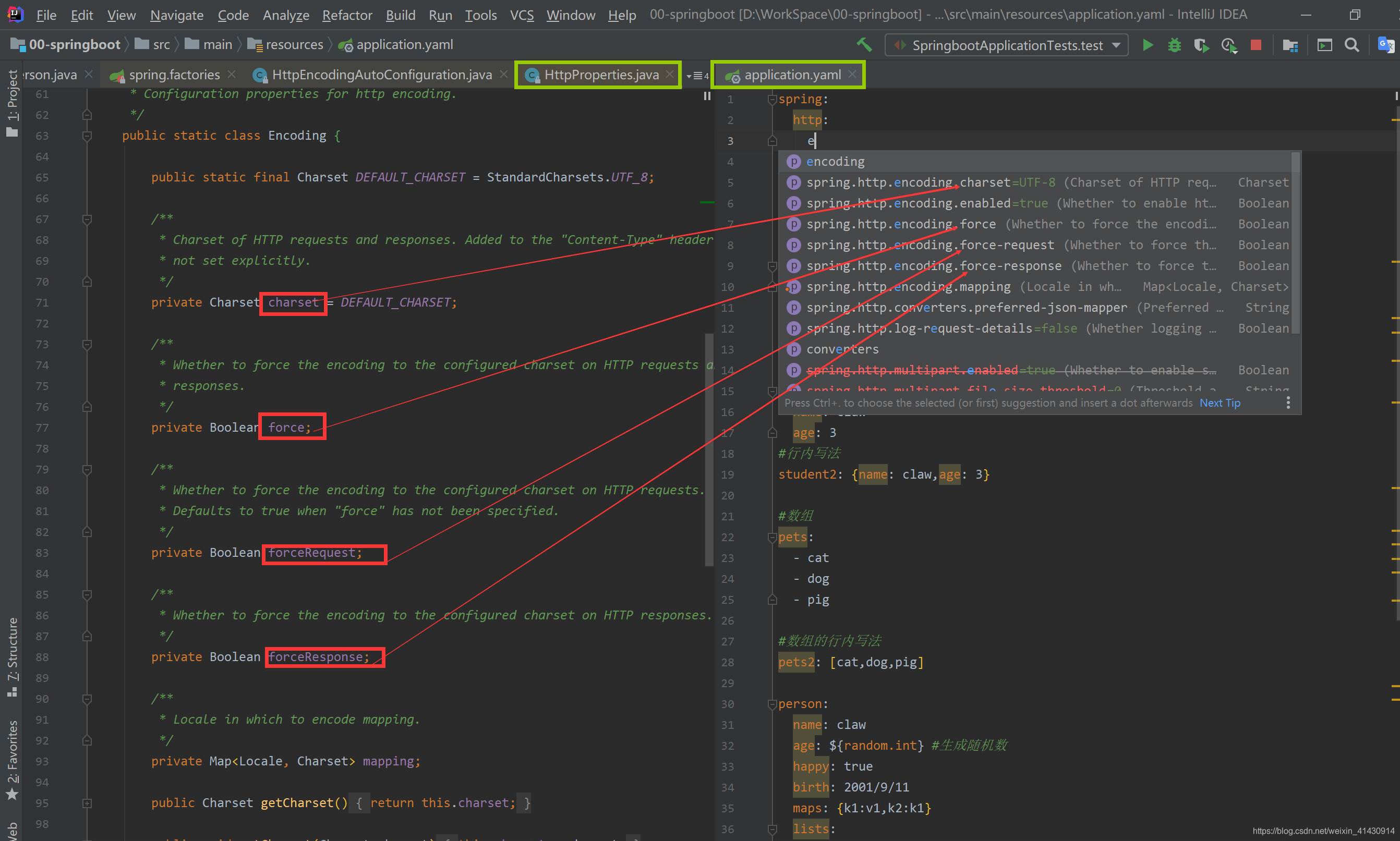
Task: Build project using the hammer icon
Action: [864, 44]
